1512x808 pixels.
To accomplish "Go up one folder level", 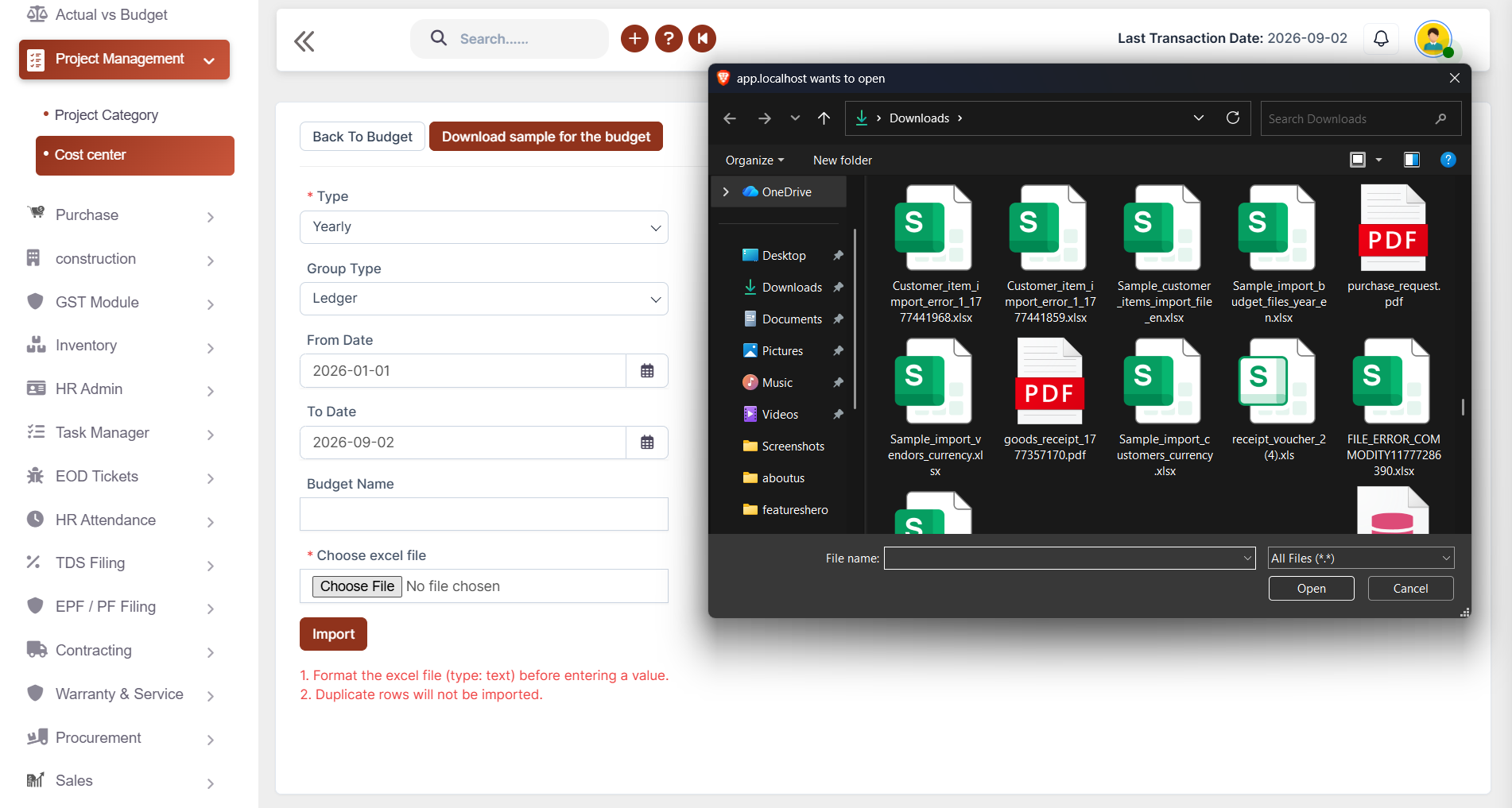I will 824,118.
